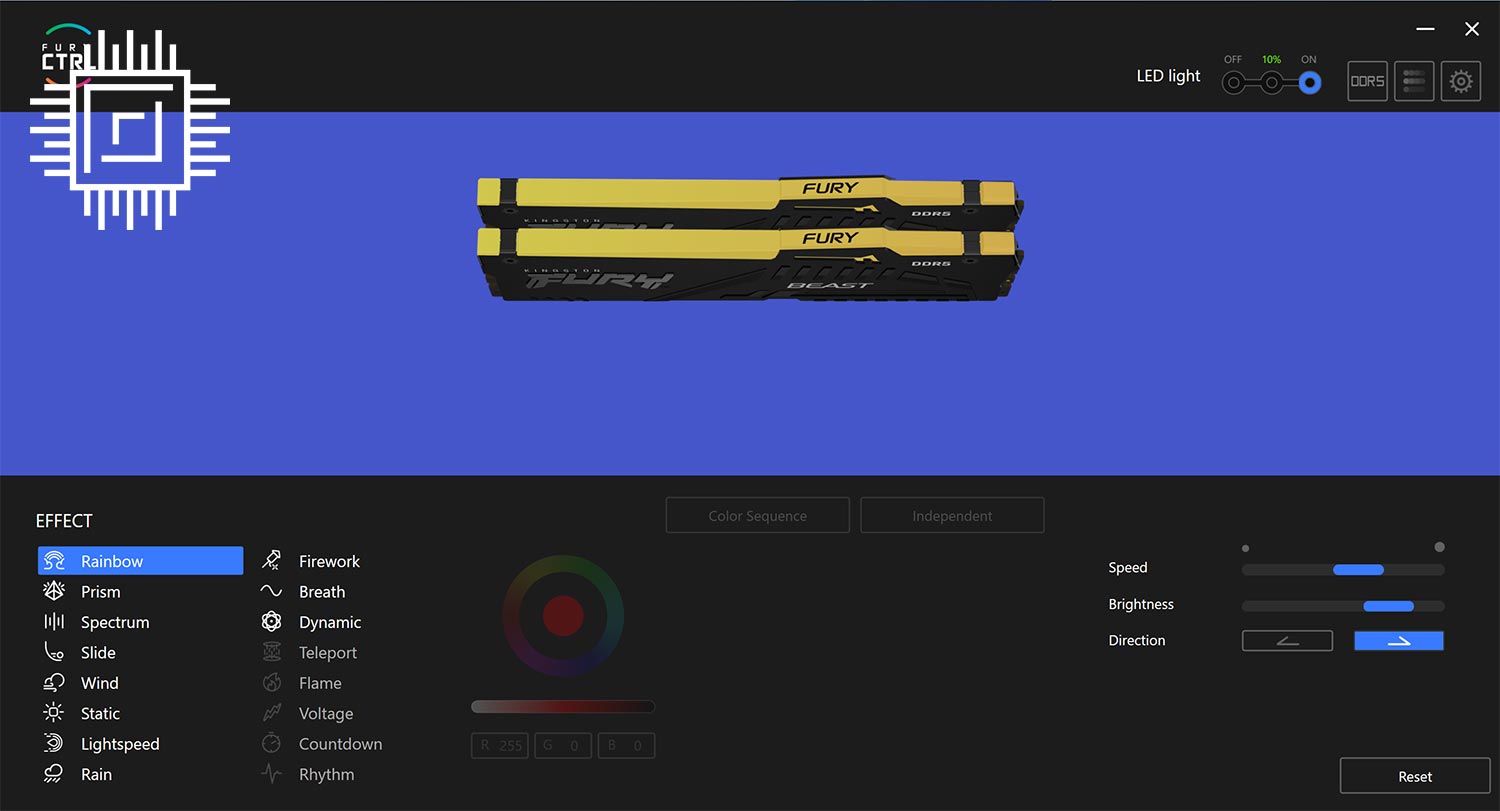Click the G value field
Image resolution: width=1500 pixels, height=811 pixels.
click(563, 745)
